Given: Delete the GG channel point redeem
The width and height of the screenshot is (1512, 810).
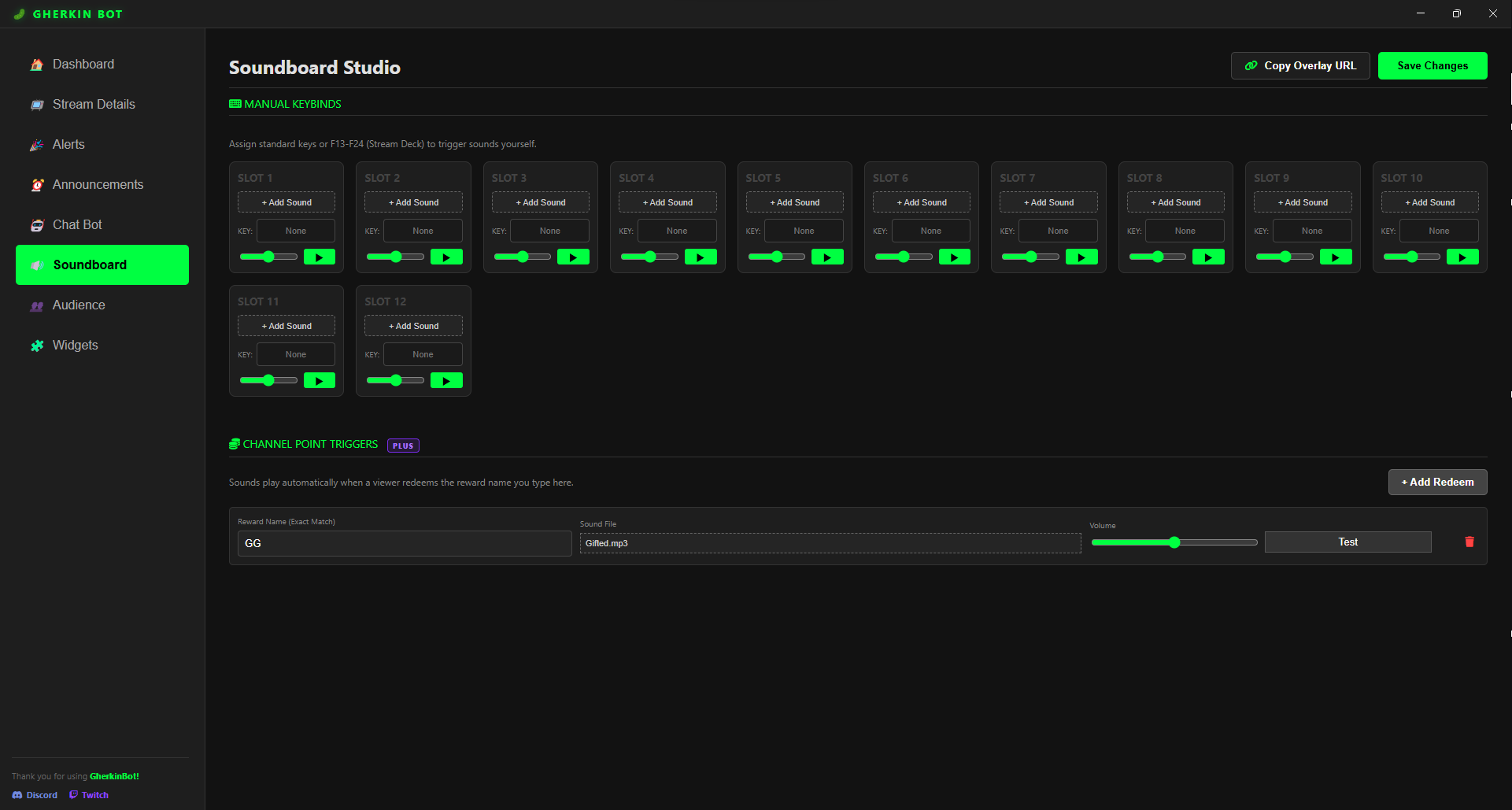Looking at the screenshot, I should tap(1468, 542).
